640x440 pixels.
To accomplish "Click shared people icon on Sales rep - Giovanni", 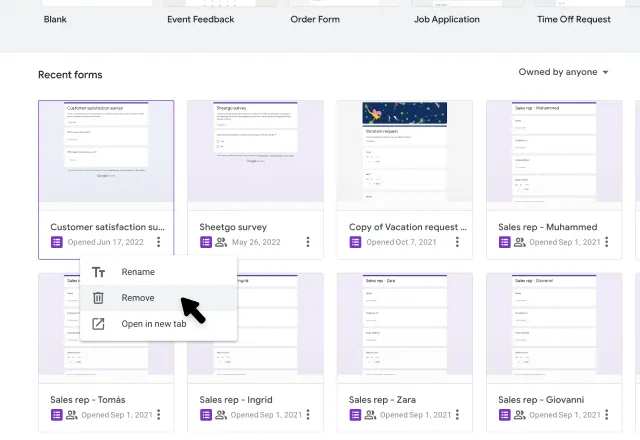I will click(519, 415).
